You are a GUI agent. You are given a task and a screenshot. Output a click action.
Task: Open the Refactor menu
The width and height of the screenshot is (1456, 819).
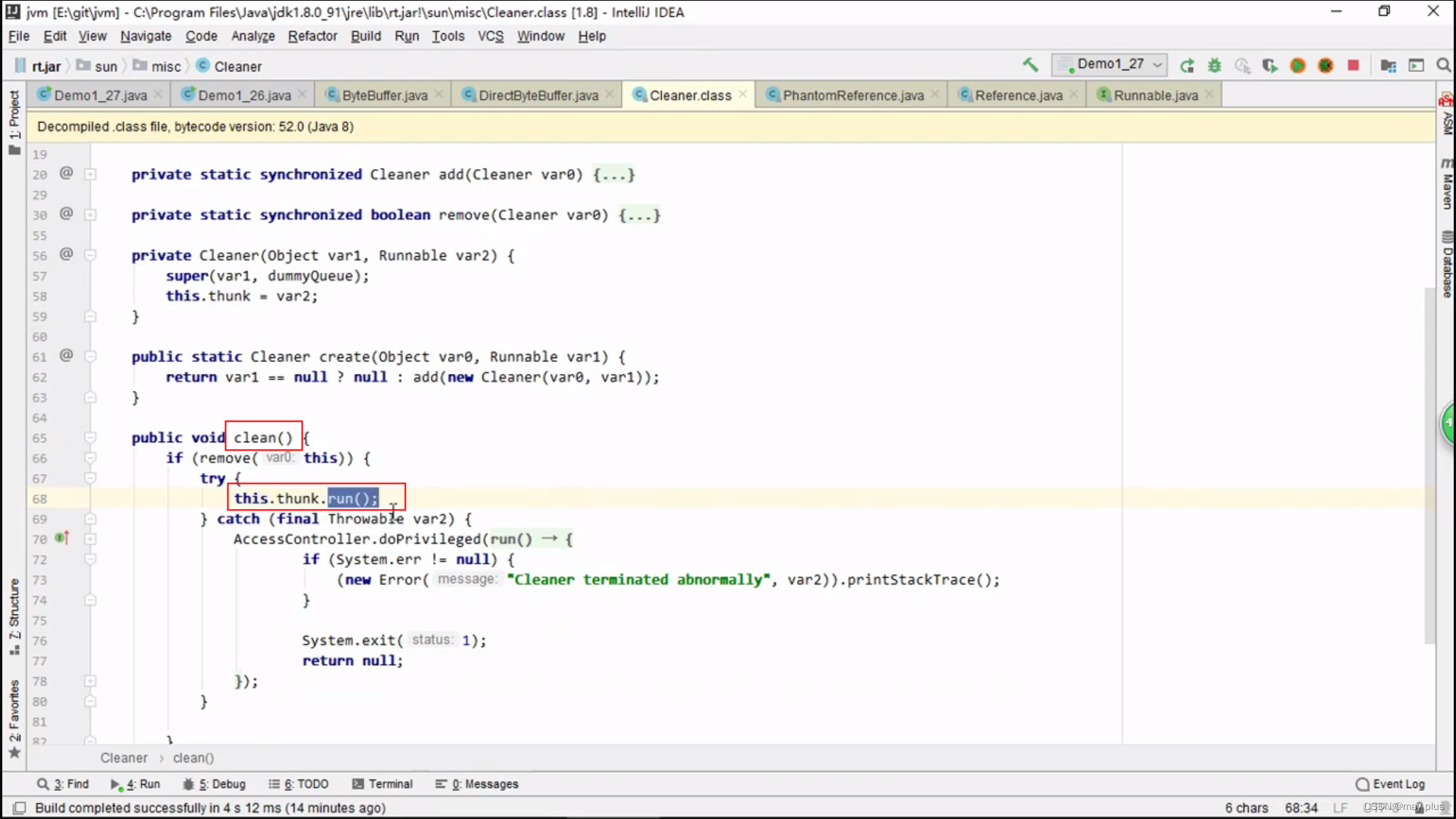click(x=312, y=36)
